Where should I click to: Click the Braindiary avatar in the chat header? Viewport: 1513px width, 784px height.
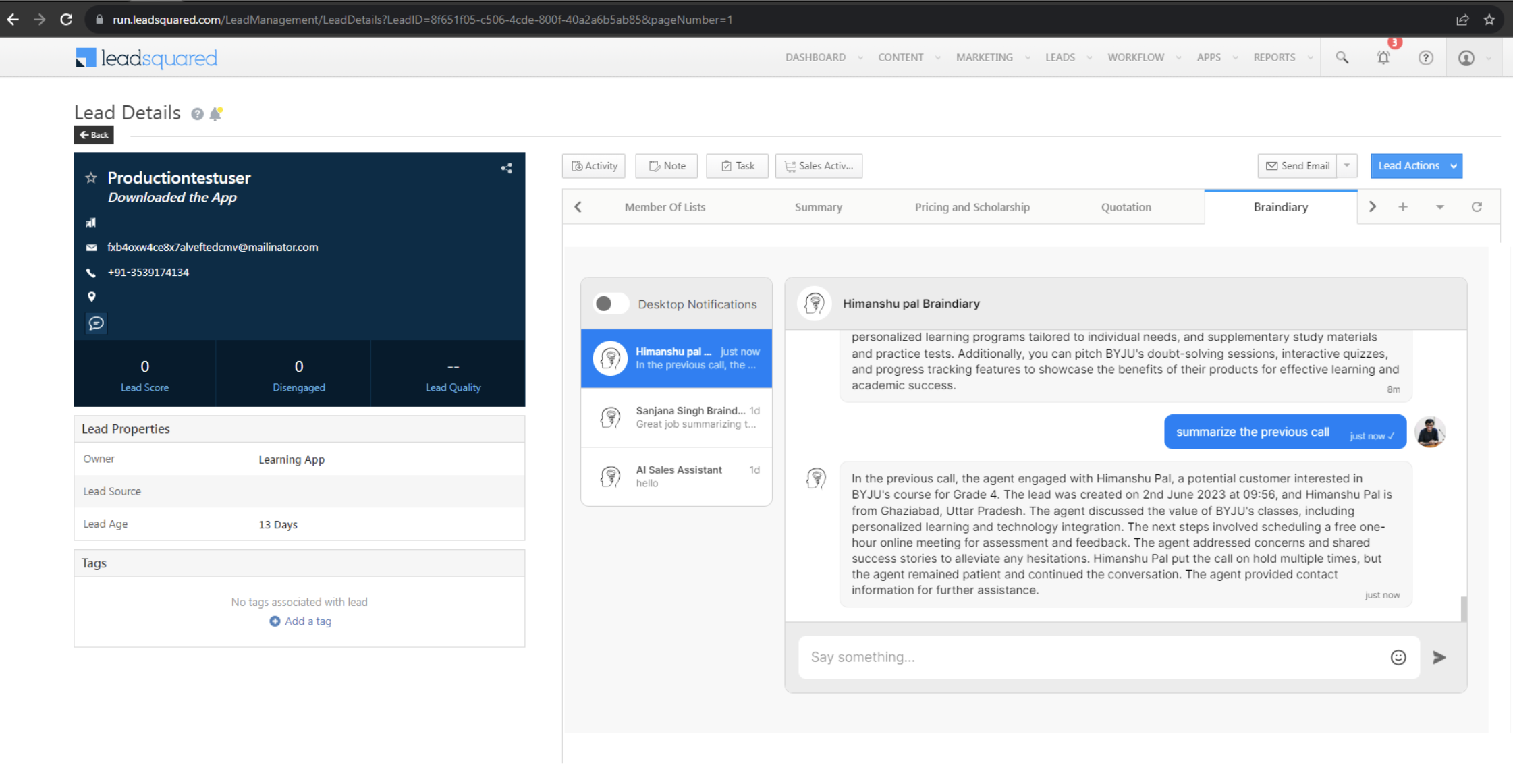pyautogui.click(x=815, y=304)
